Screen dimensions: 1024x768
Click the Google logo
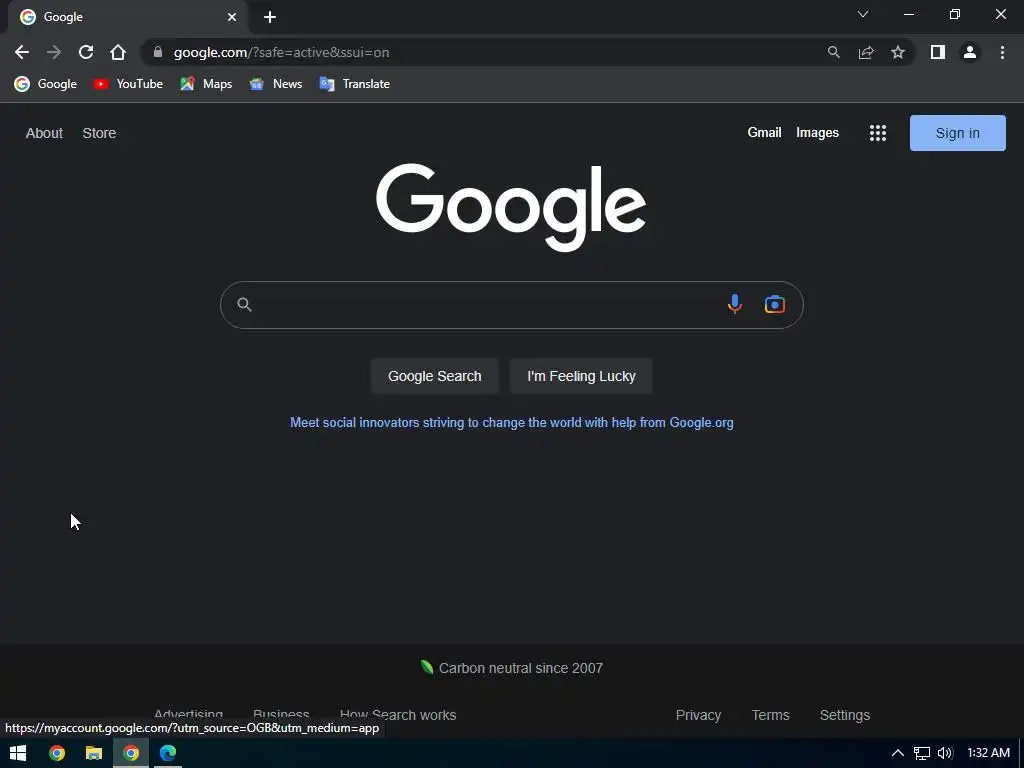point(511,207)
